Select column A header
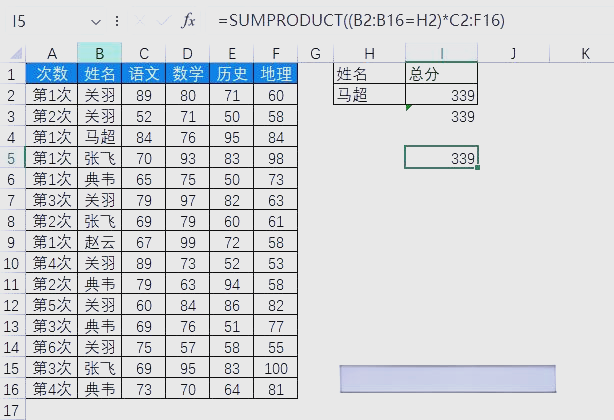Image resolution: width=614 pixels, height=420 pixels. point(52,53)
